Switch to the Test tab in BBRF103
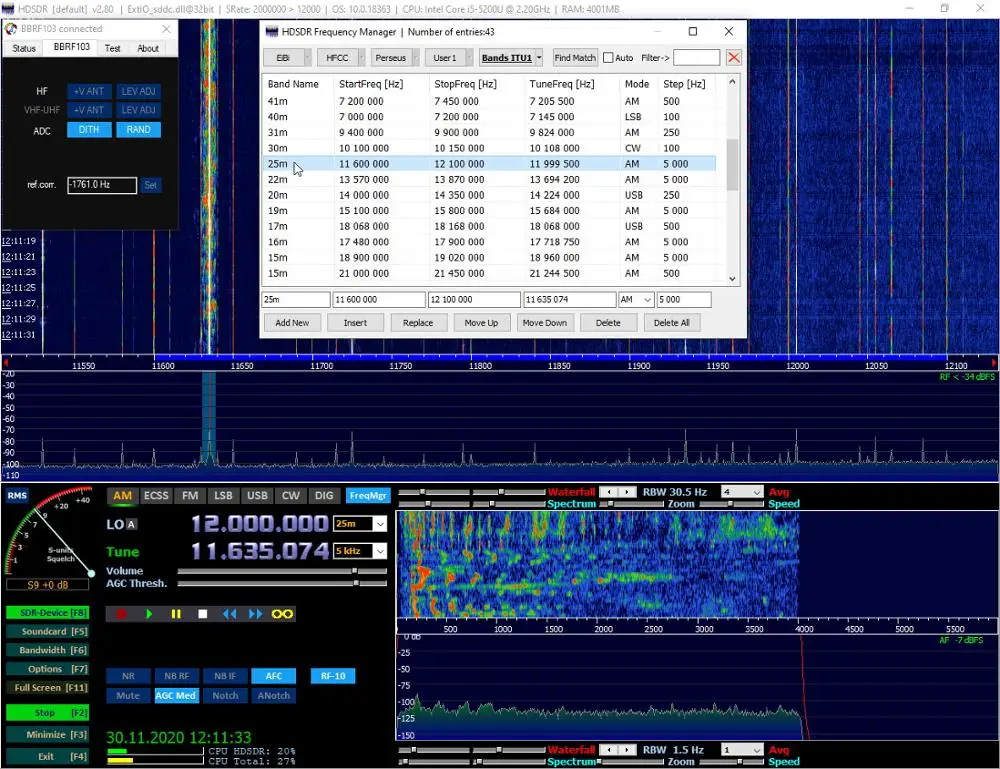The image size is (1000, 769). pyautogui.click(x=113, y=48)
